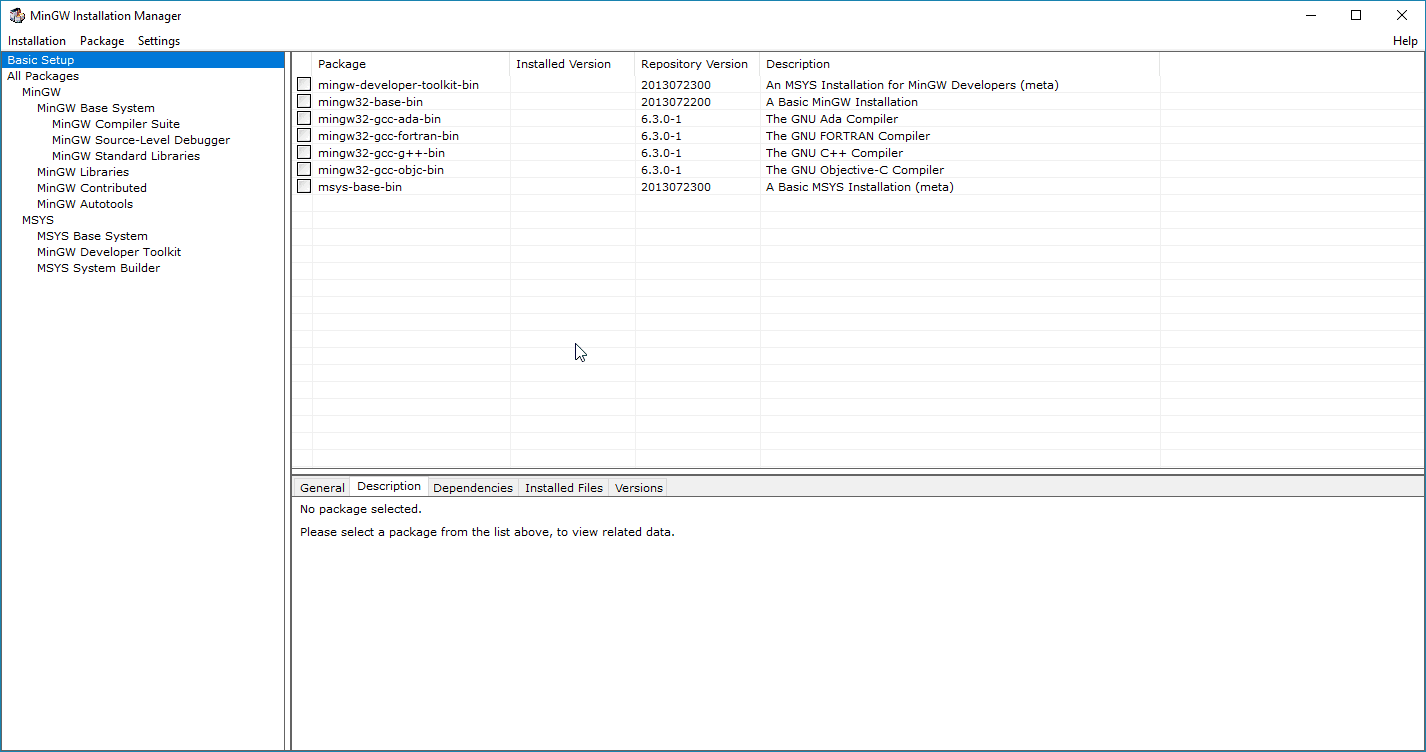
Task: Click description 'The GNU Objective-C Compiler'
Action: pos(855,170)
